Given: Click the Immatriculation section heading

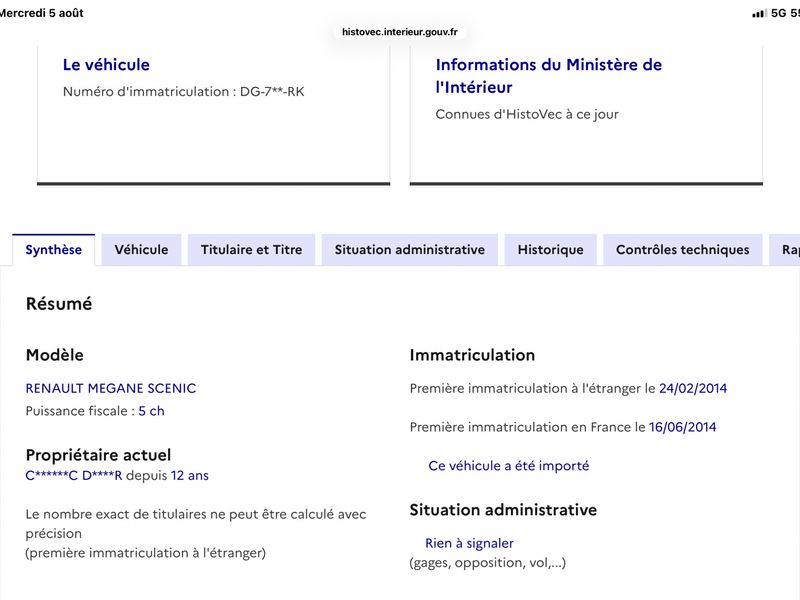Looking at the screenshot, I should [472, 355].
